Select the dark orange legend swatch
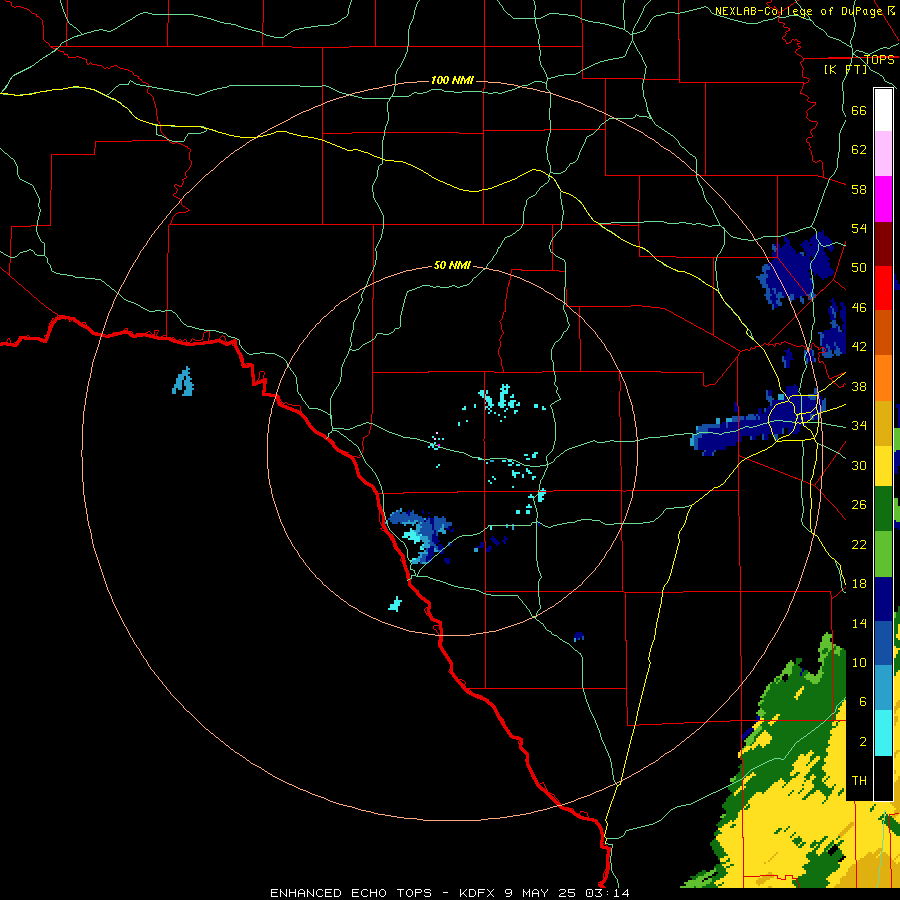 pyautogui.click(x=883, y=332)
